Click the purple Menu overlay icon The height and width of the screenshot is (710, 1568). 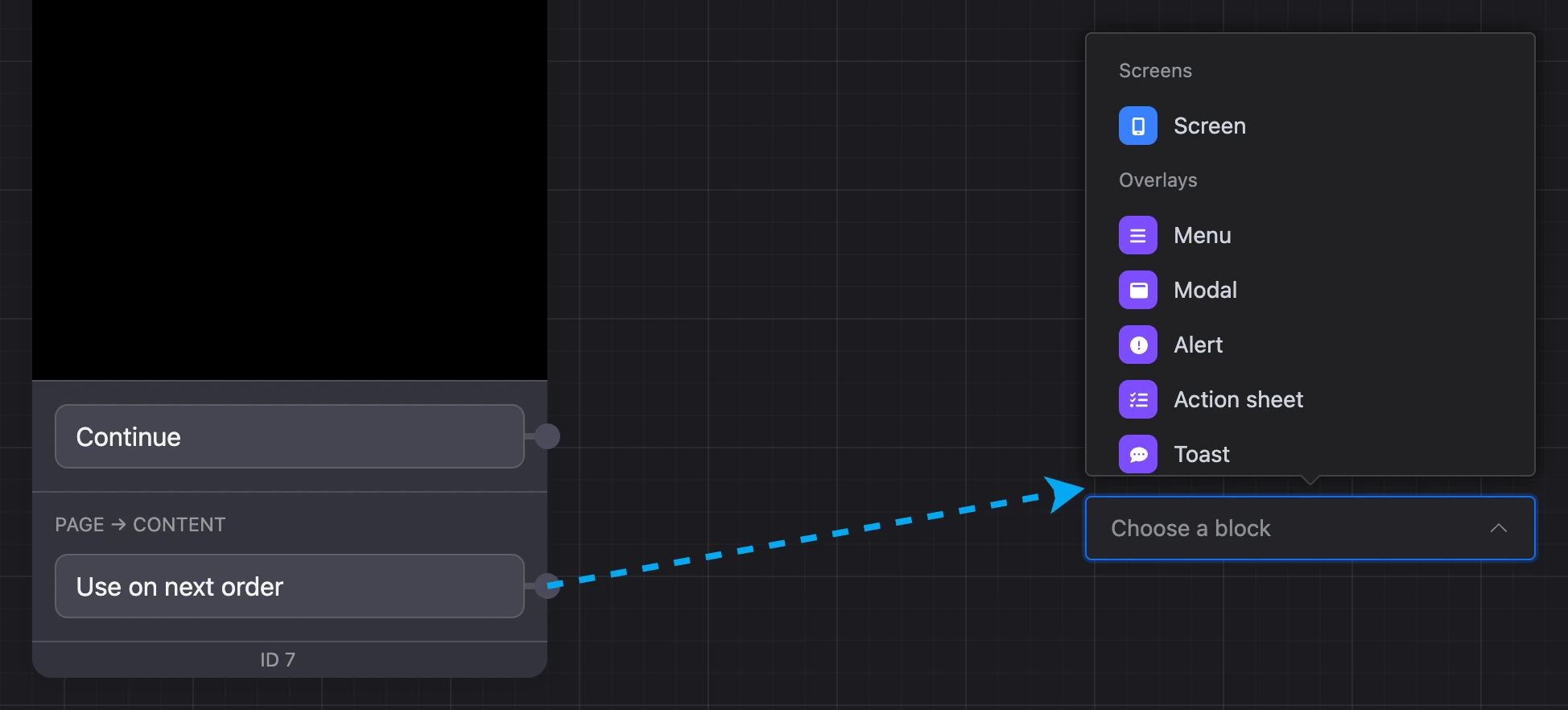coord(1137,235)
